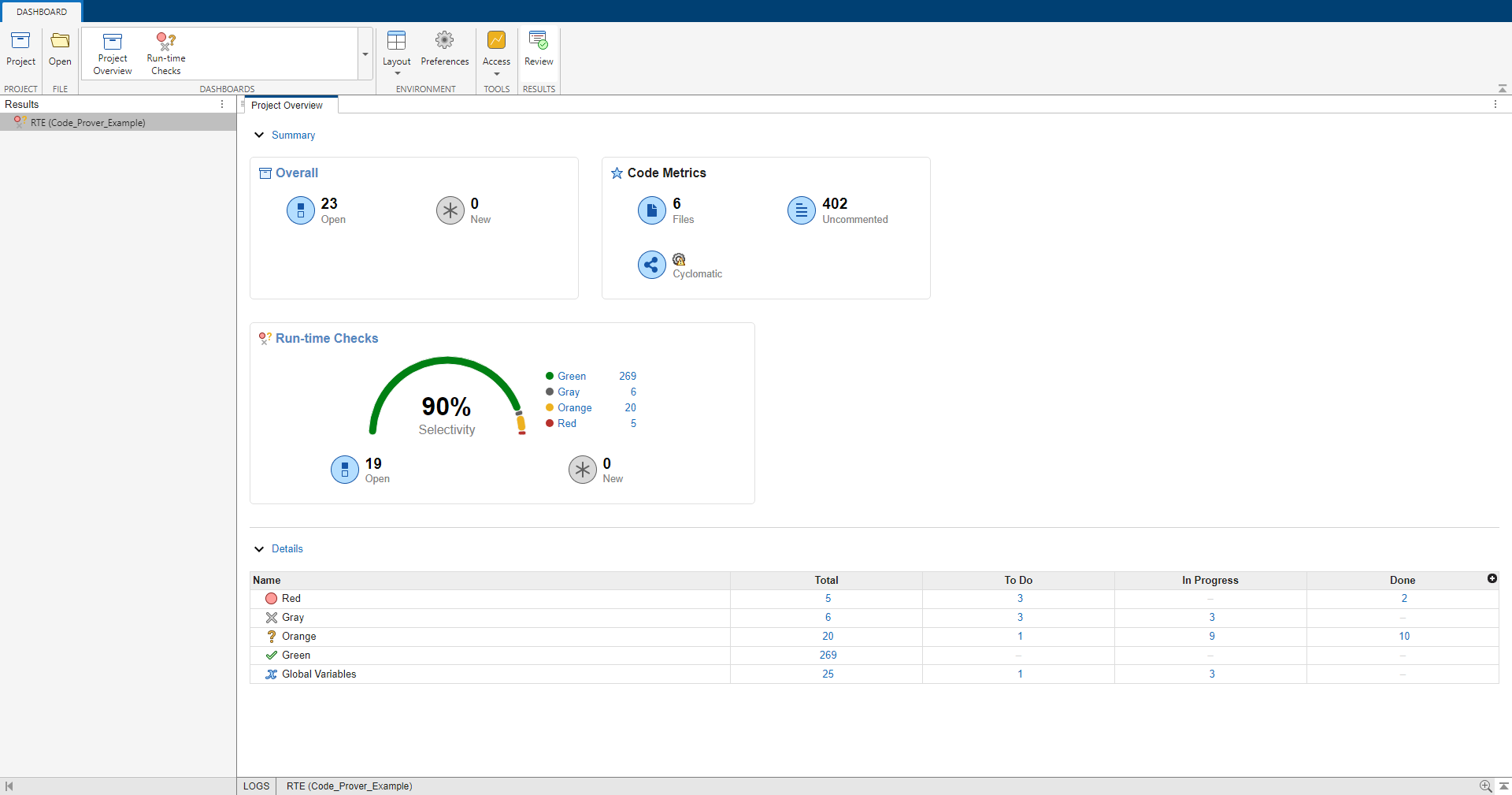The image size is (1512, 795).
Task: Collapse the Details section chevron
Action: (x=259, y=548)
